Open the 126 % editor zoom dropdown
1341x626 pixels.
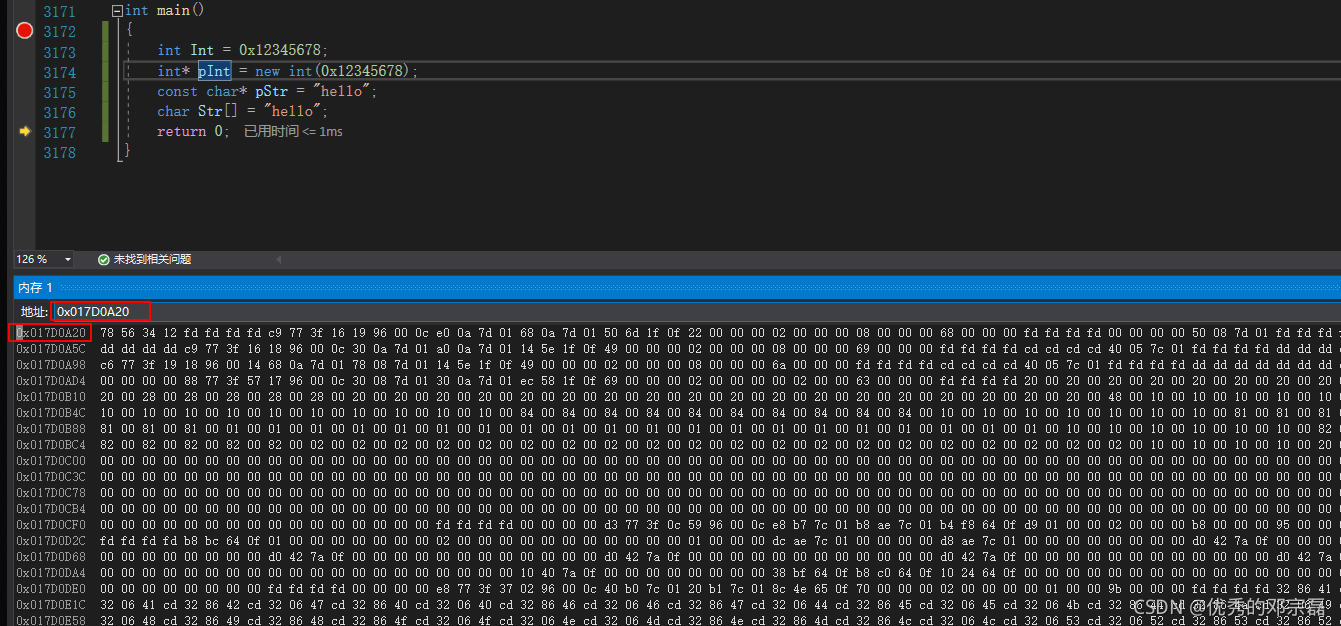67,259
